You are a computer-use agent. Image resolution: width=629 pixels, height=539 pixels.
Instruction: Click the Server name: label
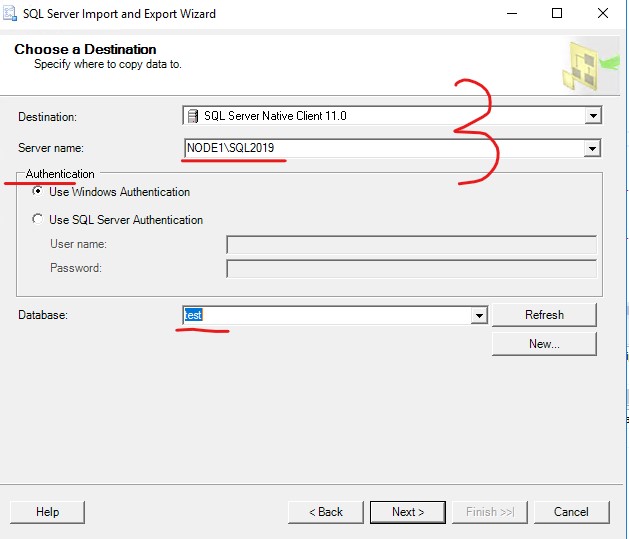(x=51, y=148)
